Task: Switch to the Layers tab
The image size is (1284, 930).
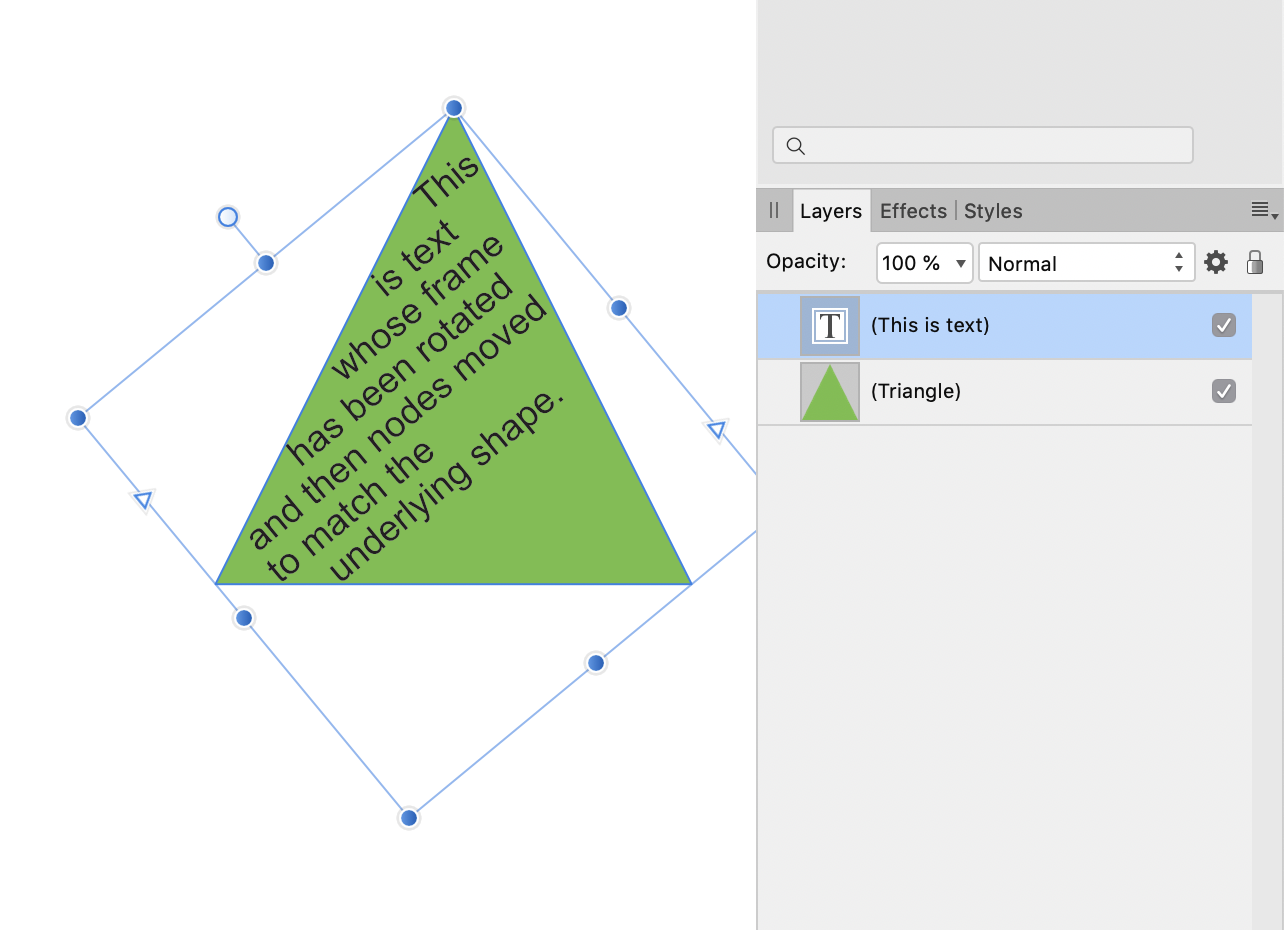Action: [831, 211]
